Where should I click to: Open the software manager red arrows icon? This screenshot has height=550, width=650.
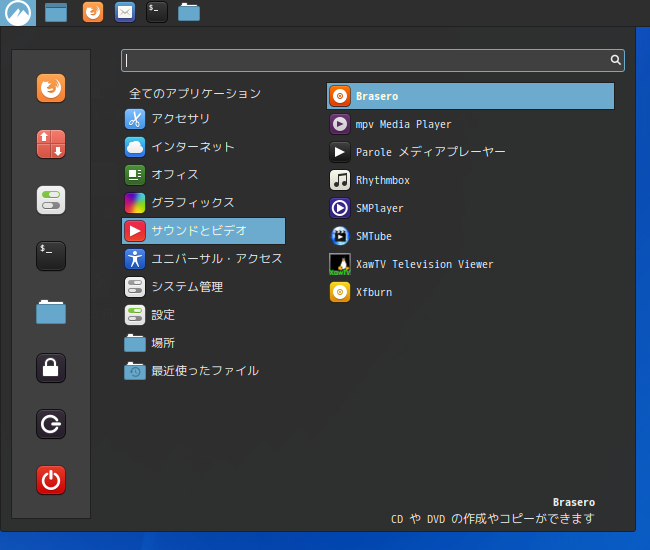pos(51,144)
